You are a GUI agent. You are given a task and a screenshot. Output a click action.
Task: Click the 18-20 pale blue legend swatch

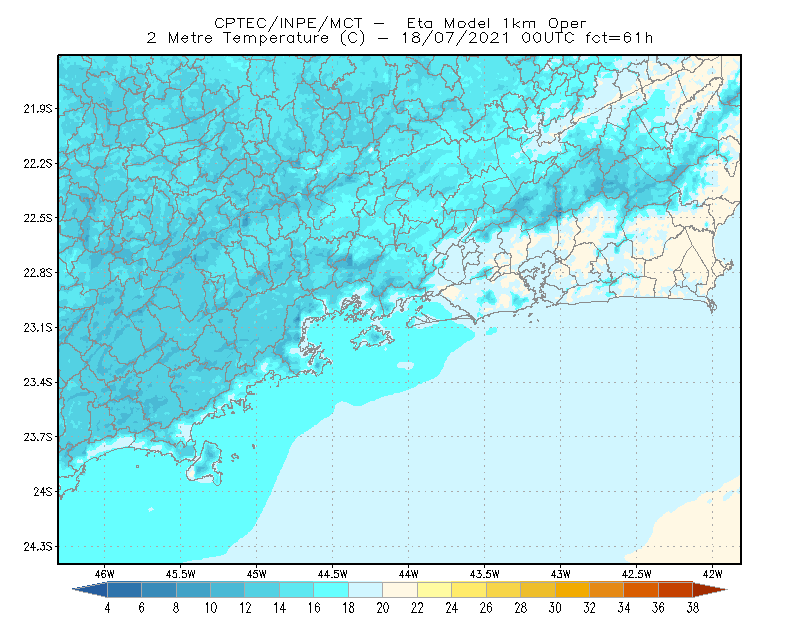pyautogui.click(x=365, y=589)
